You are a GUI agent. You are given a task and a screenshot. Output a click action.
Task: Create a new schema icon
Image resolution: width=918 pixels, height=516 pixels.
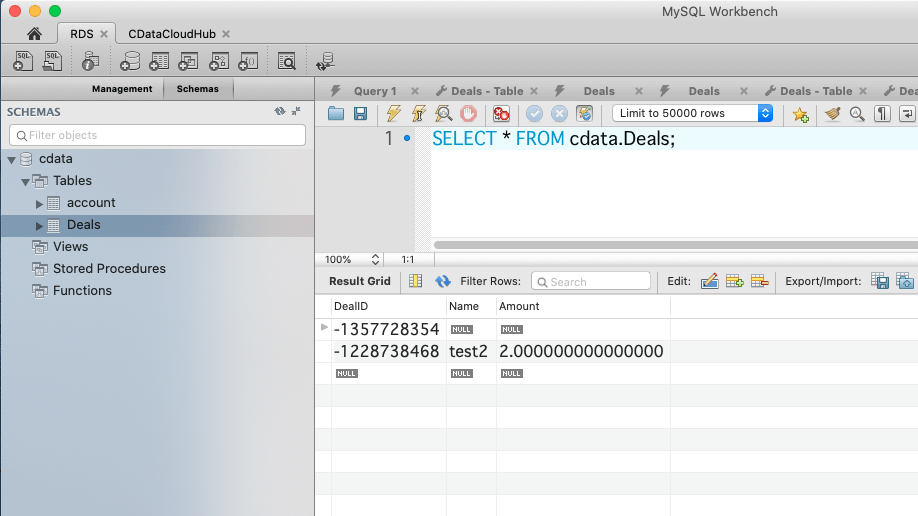pyautogui.click(x=129, y=61)
